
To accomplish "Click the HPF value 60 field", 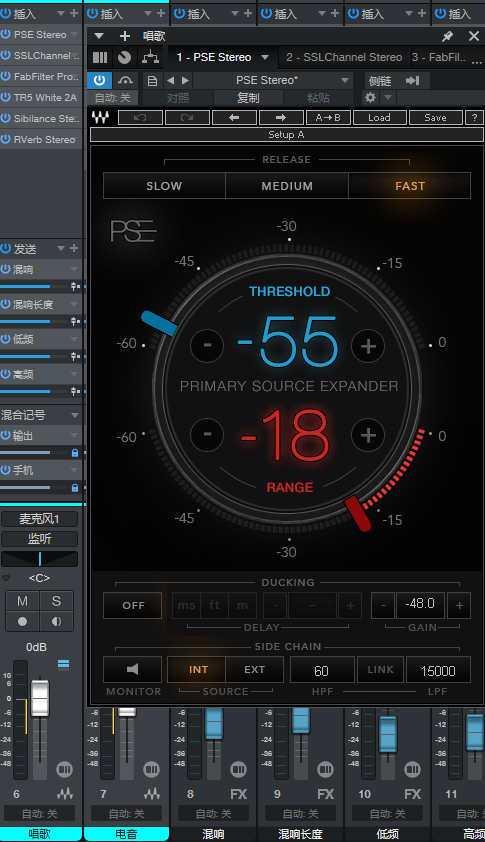I will tap(322, 670).
